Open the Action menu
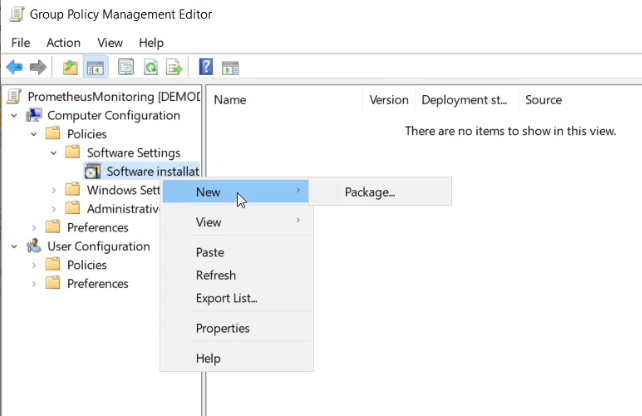Screen dimensions: 642x416 click(63, 43)
